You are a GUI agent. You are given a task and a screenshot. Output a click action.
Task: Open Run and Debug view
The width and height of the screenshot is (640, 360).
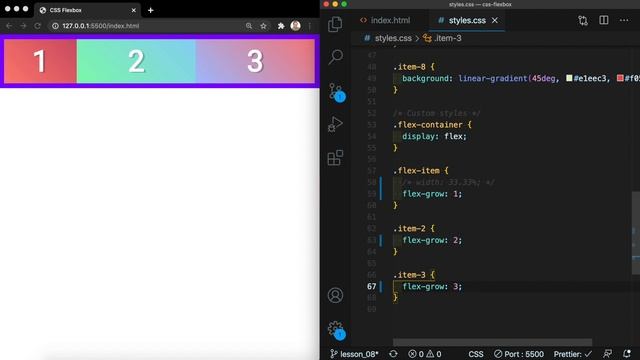point(335,124)
